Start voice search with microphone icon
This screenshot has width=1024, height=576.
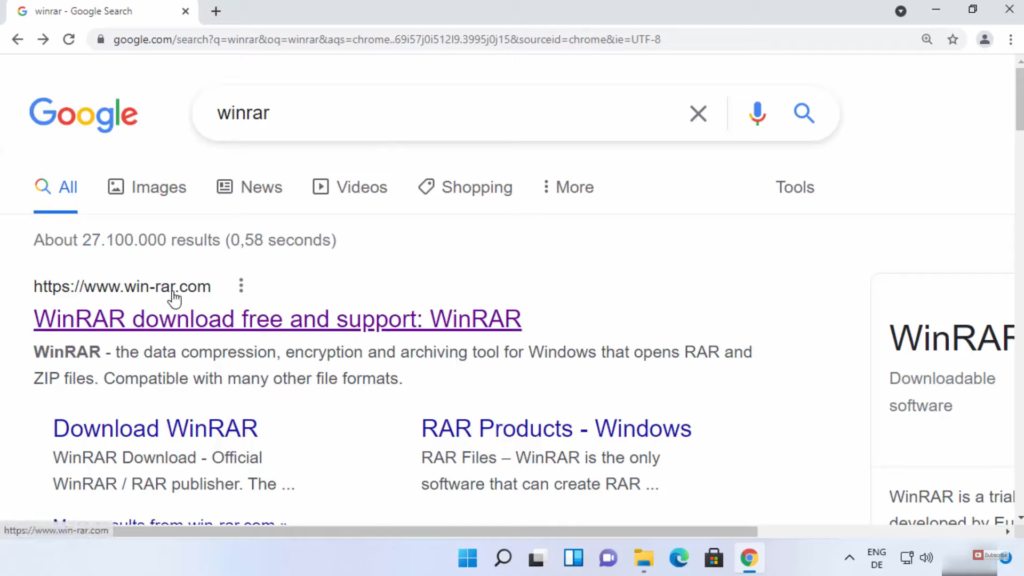coord(757,114)
